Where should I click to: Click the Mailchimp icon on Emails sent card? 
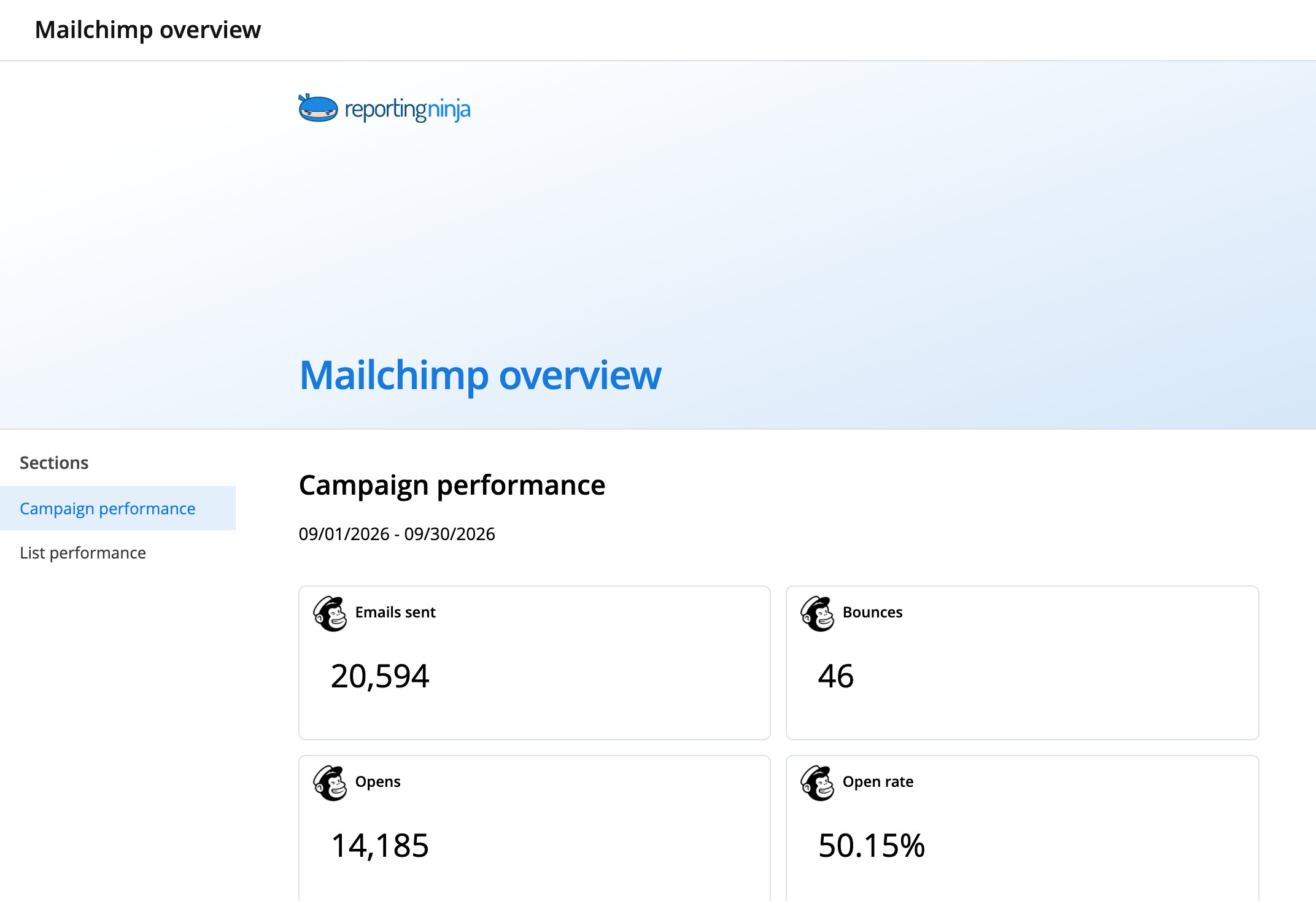pos(330,613)
